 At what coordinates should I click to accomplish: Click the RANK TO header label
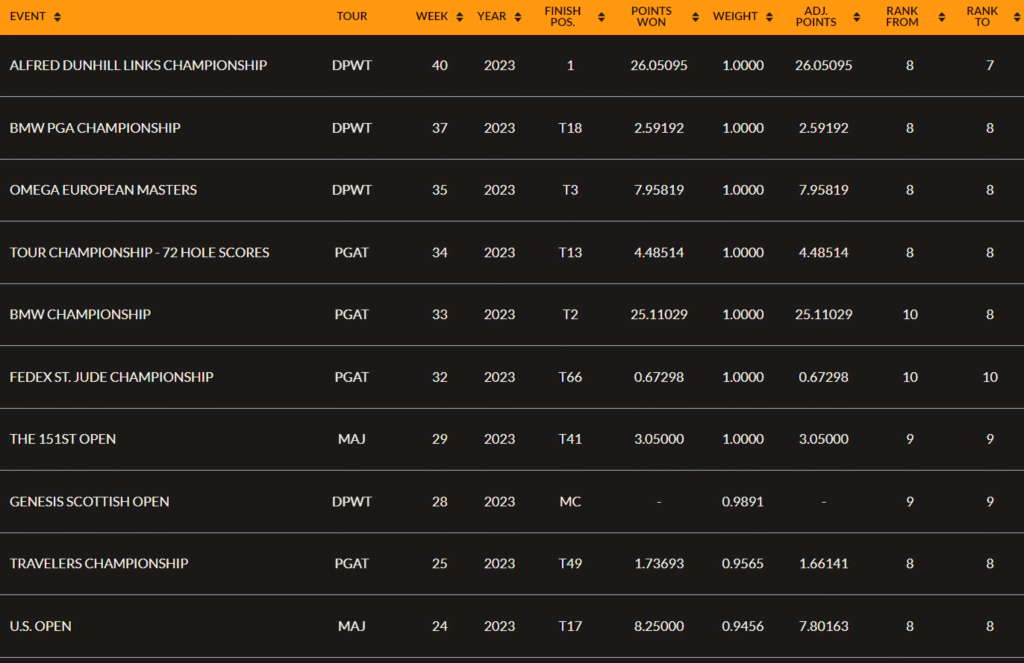982,16
